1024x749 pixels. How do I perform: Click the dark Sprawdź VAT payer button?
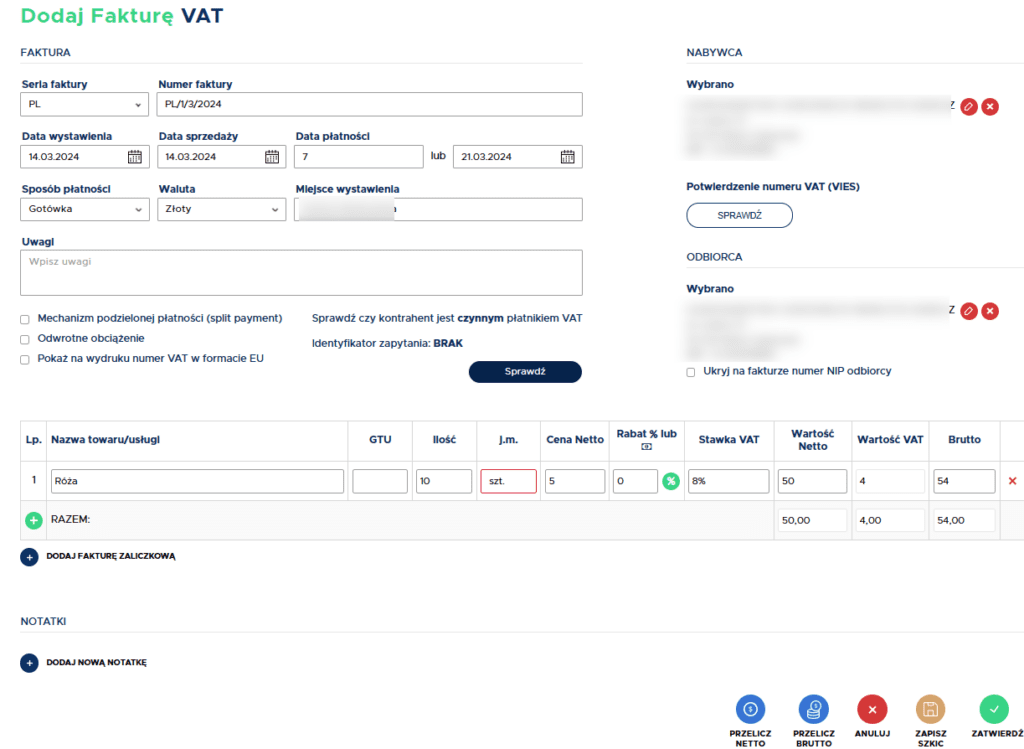(x=525, y=372)
